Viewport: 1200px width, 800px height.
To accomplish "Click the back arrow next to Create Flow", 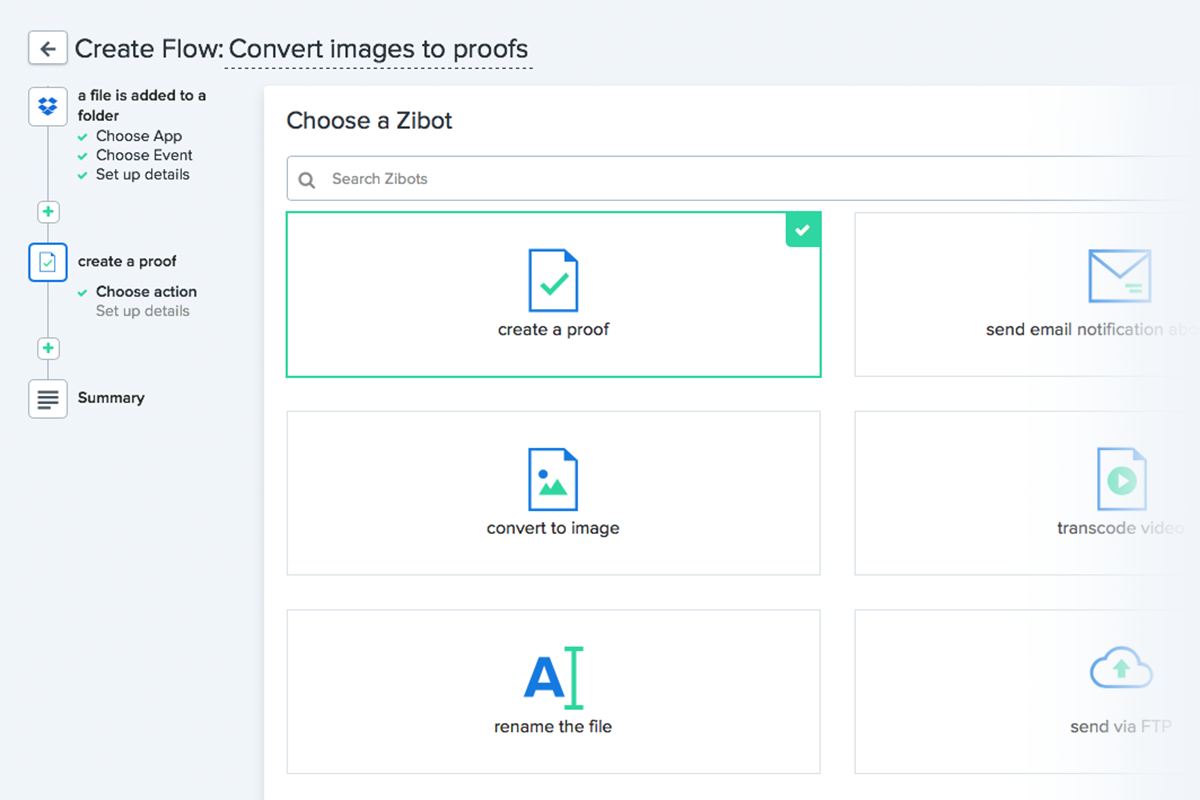I will click(47, 47).
